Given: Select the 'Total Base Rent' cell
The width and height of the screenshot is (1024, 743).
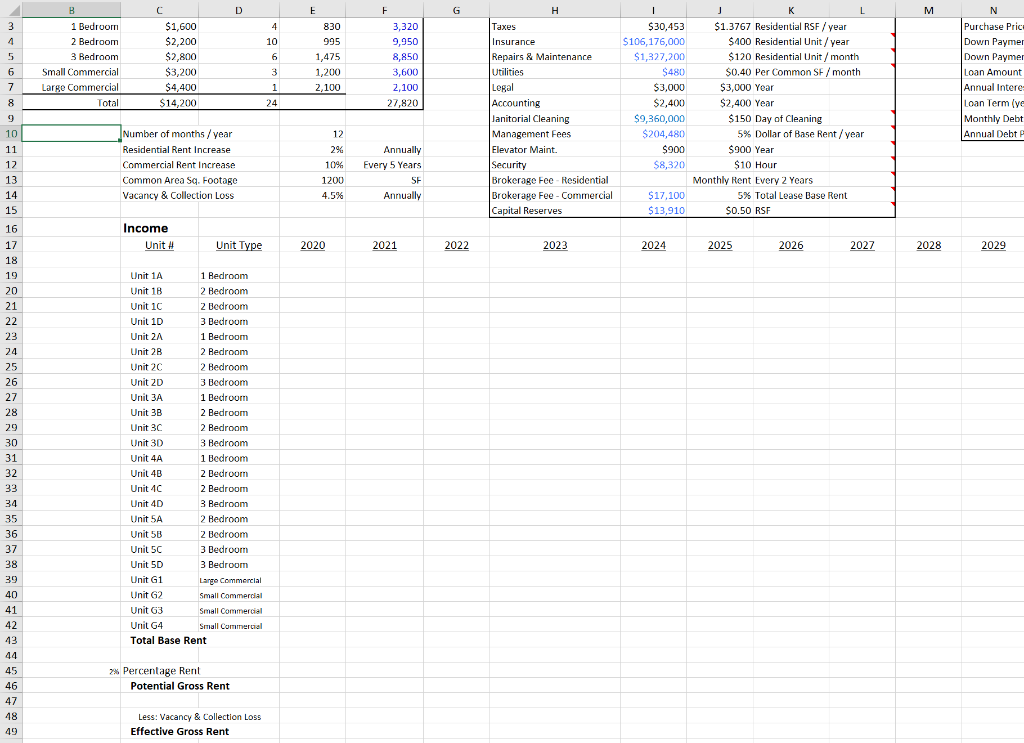Looking at the screenshot, I should tap(168, 640).
